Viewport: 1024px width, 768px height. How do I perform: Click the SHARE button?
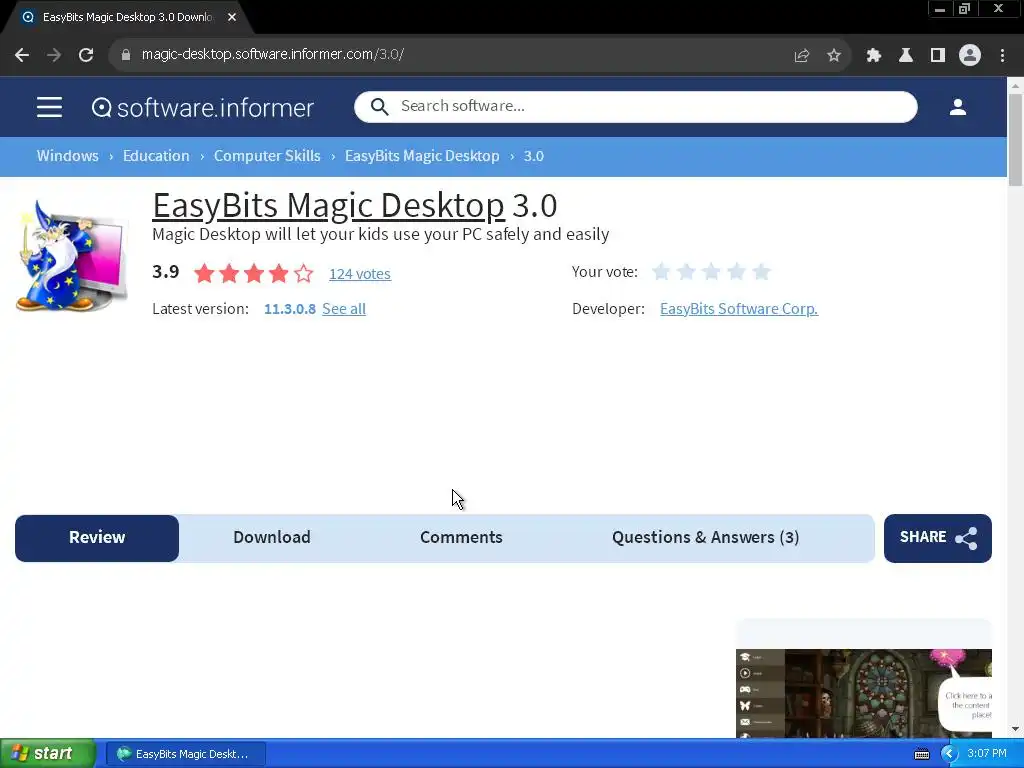pyautogui.click(x=937, y=538)
